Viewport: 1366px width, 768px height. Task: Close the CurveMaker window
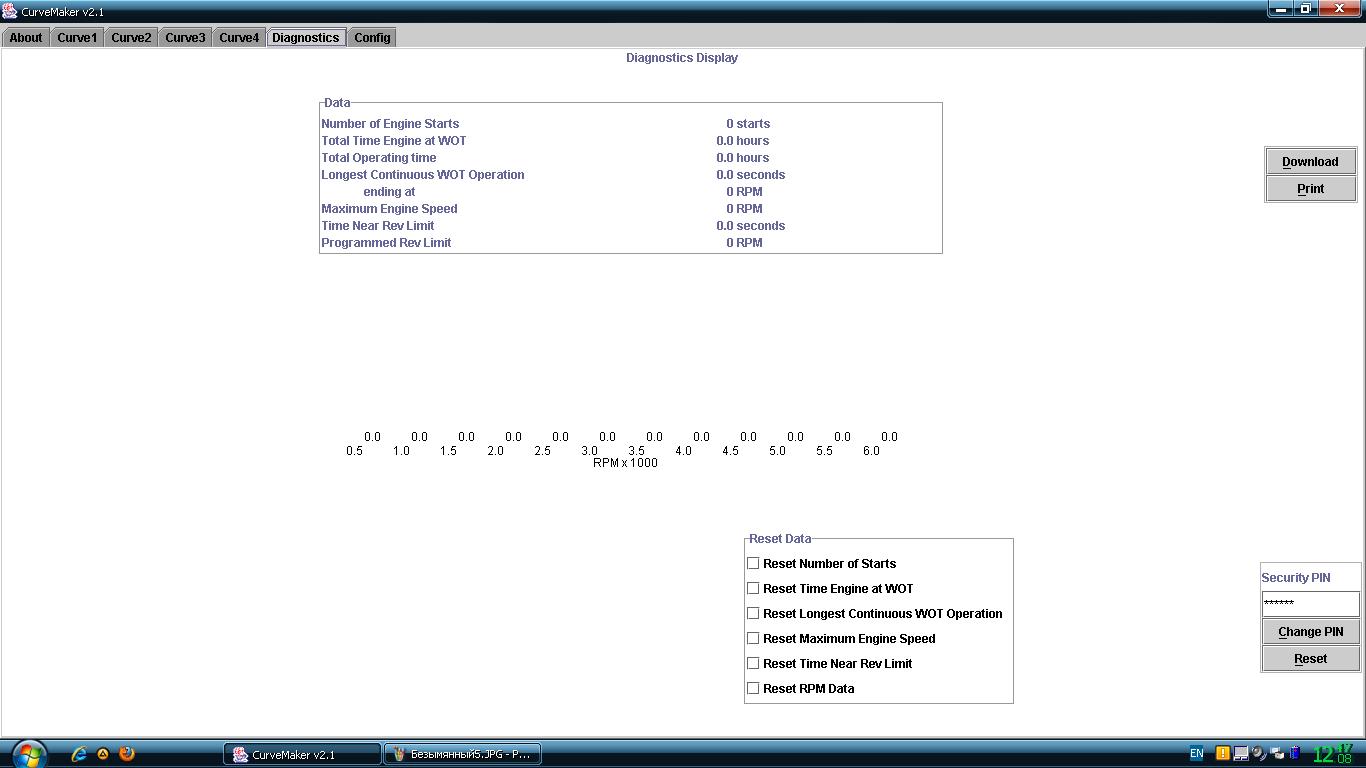1341,9
